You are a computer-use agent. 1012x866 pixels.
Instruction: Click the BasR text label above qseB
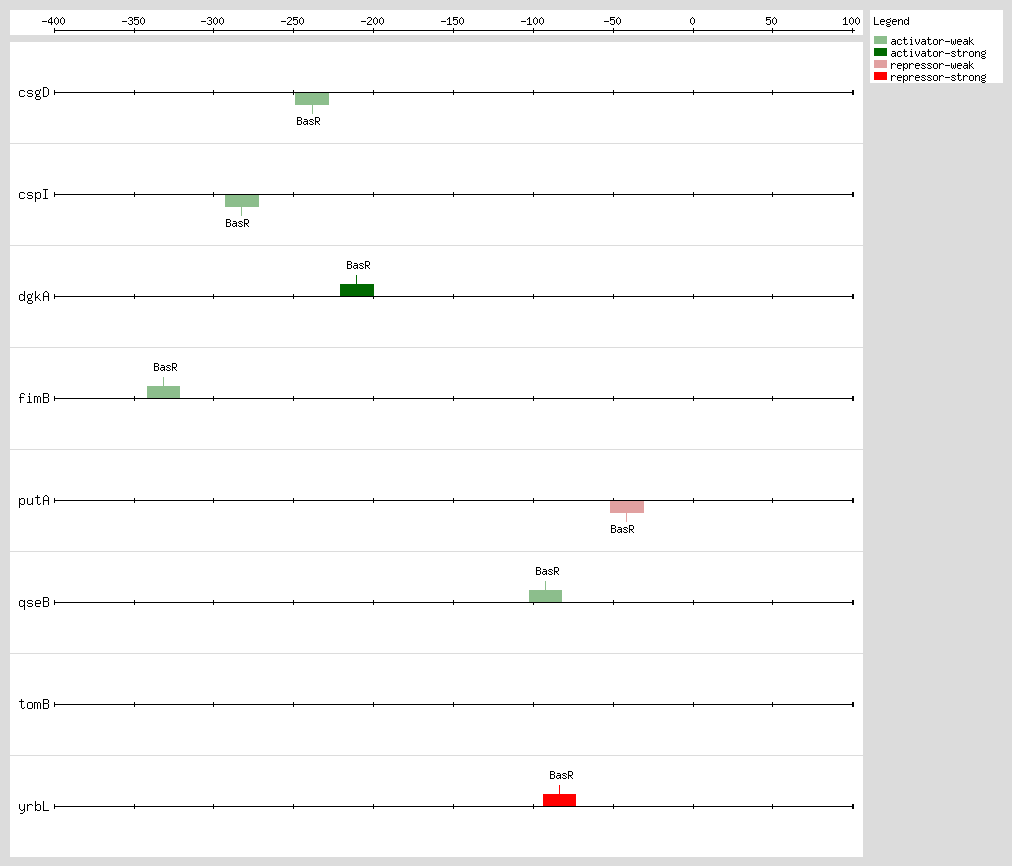[x=547, y=571]
